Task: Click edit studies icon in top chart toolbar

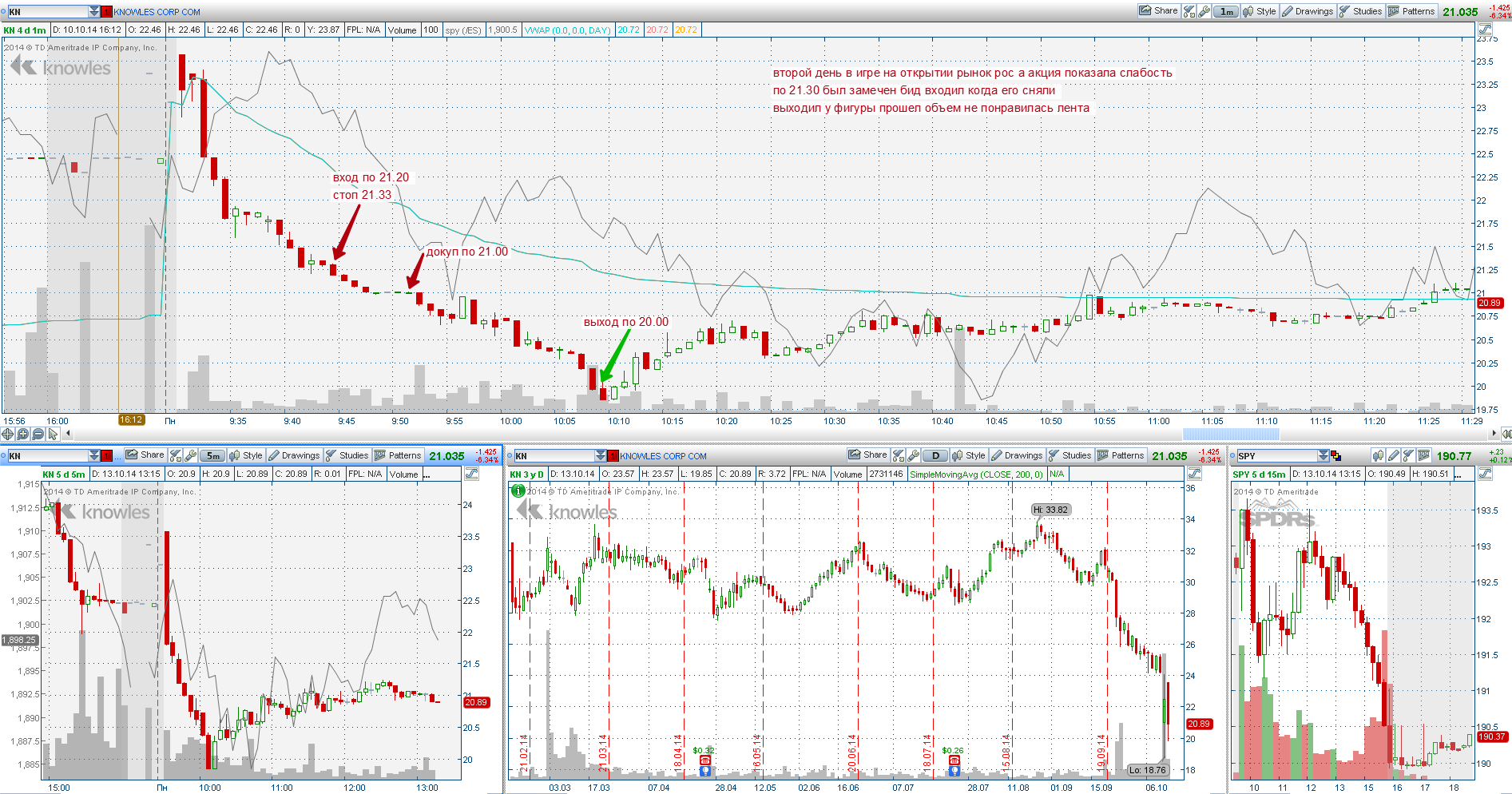Action: (x=1189, y=11)
